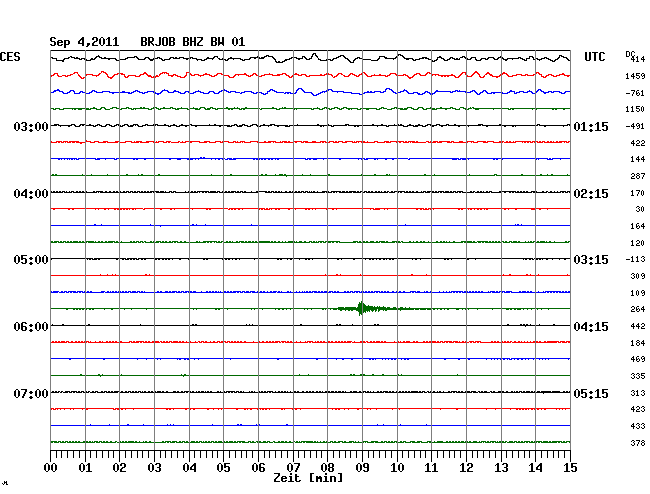Click the "14" minute label on time axis
Screen dimensions: 650x494
535,468
